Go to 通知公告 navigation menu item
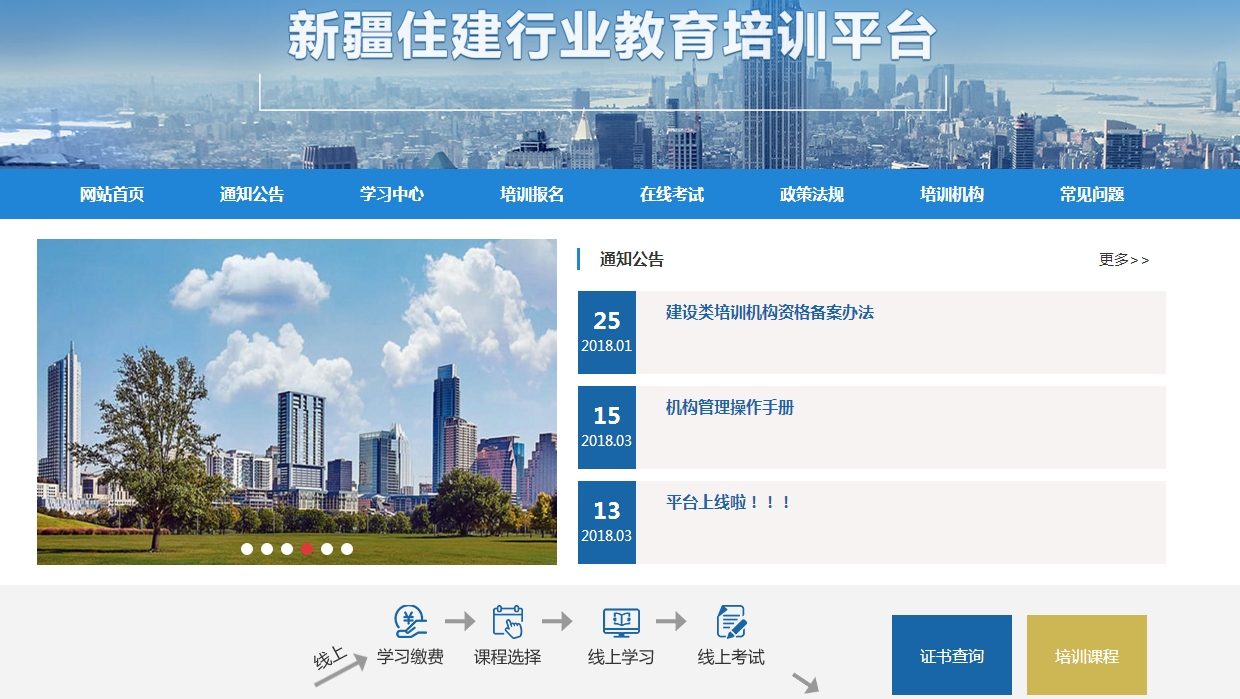1240x699 pixels. [252, 195]
